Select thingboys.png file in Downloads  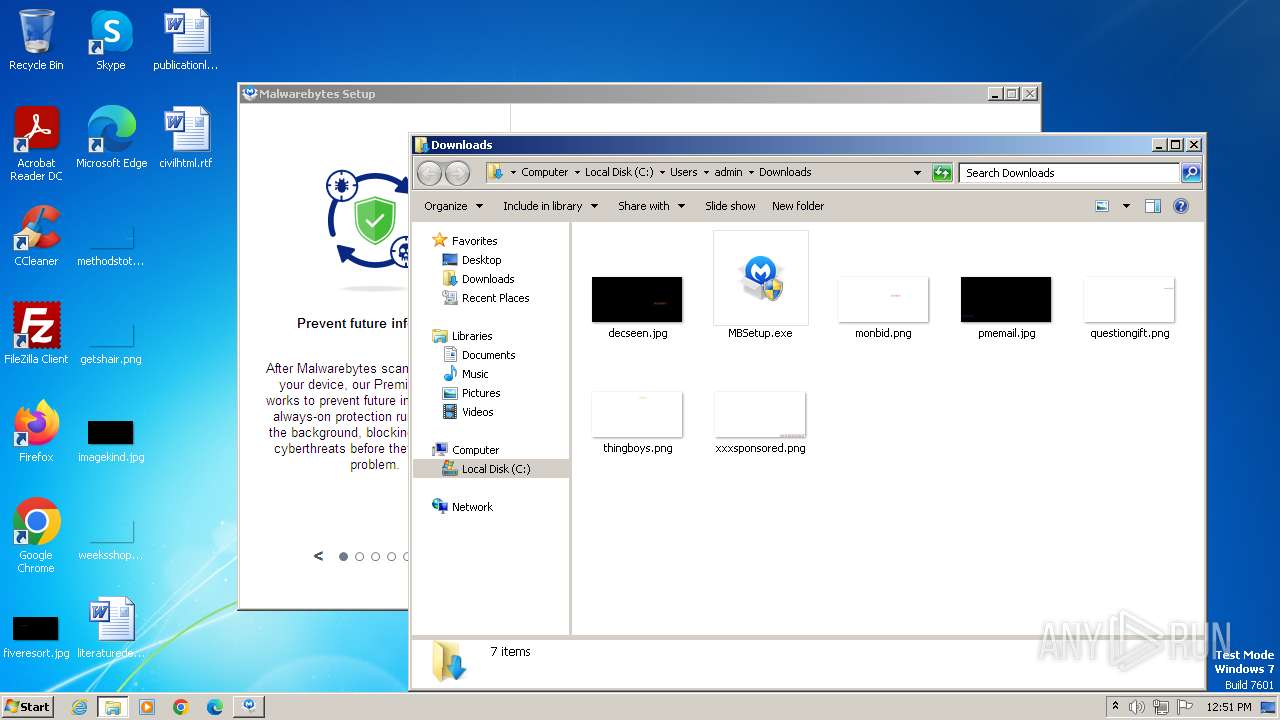point(637,422)
